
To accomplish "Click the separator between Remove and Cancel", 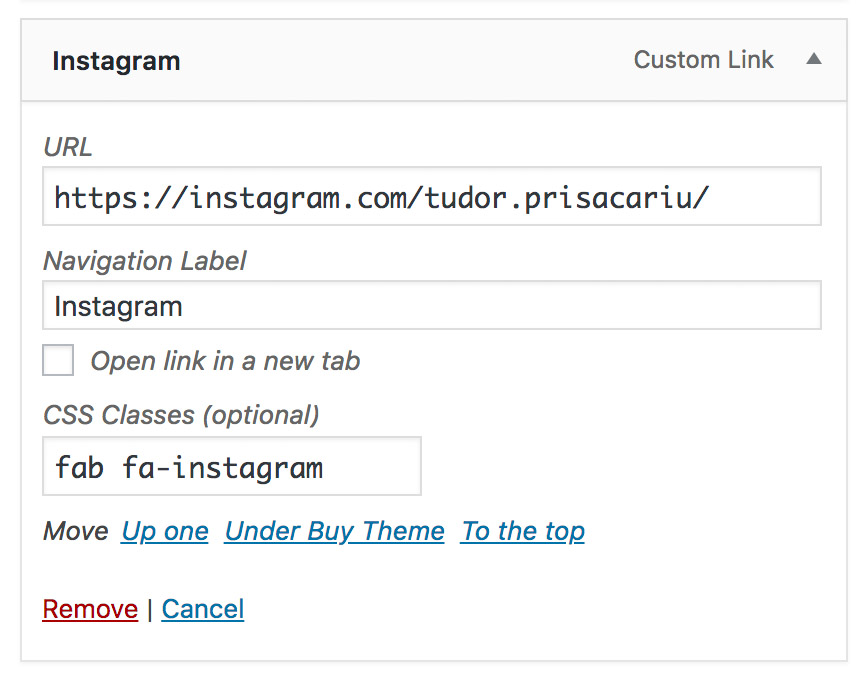I will [x=150, y=609].
